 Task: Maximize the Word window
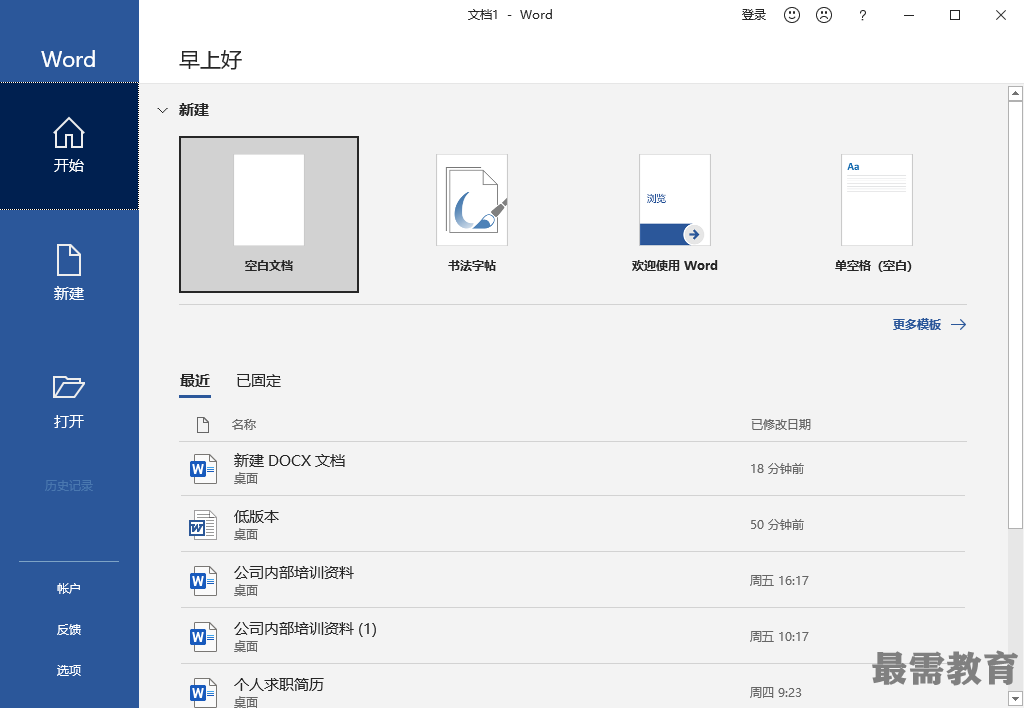click(x=955, y=15)
